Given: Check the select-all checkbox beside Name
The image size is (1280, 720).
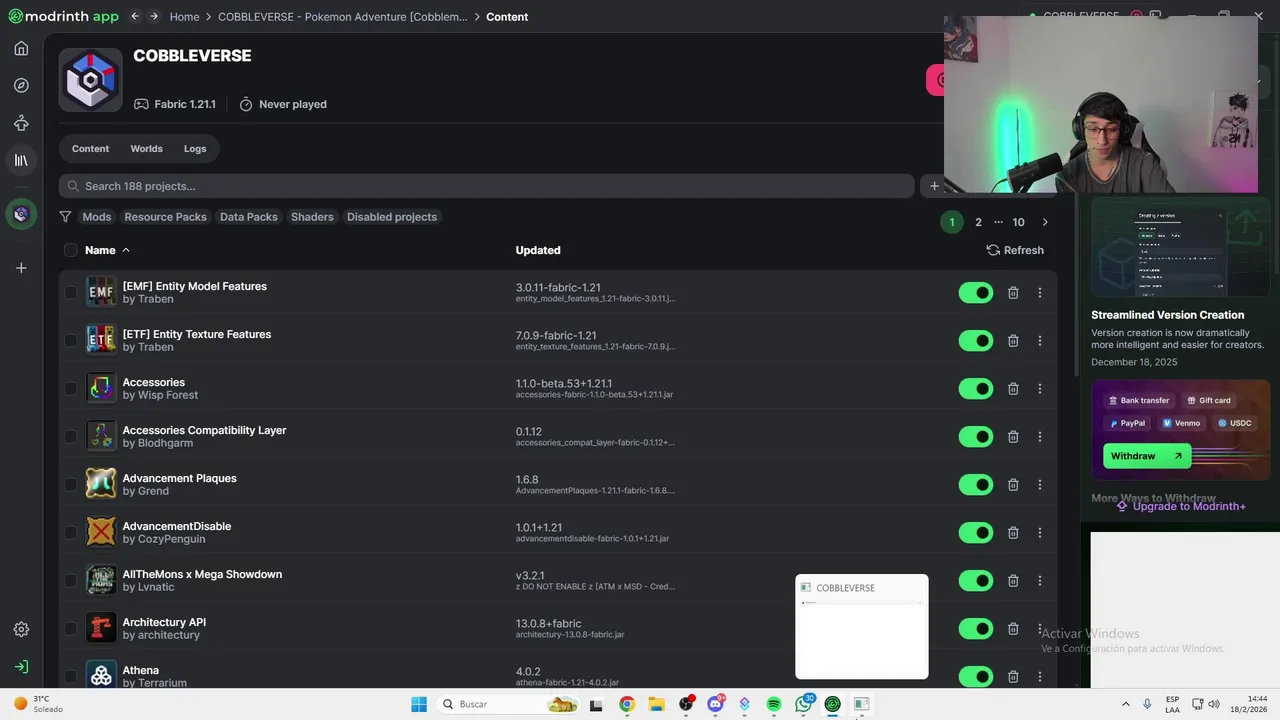Looking at the screenshot, I should click(x=70, y=250).
